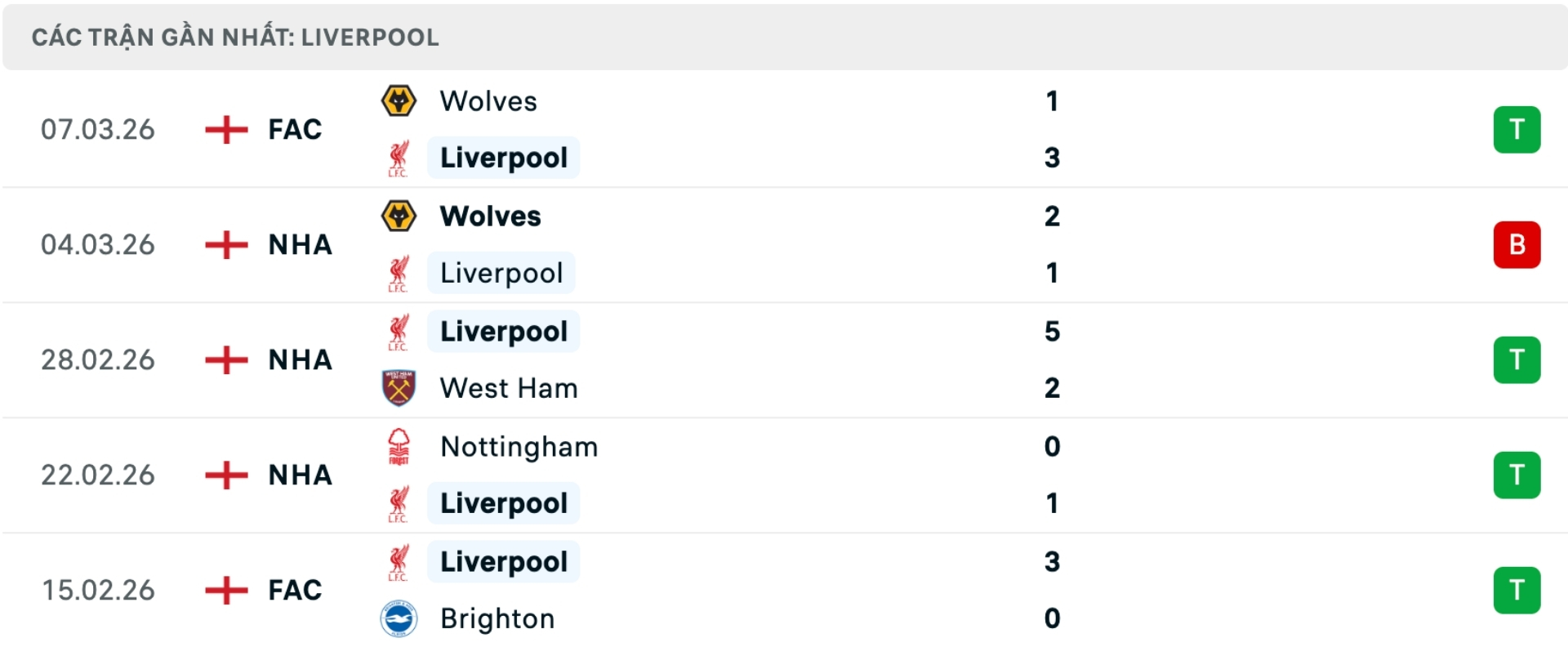The height and width of the screenshot is (647, 1568).
Task: Click the Brighton crest icon
Action: (399, 618)
